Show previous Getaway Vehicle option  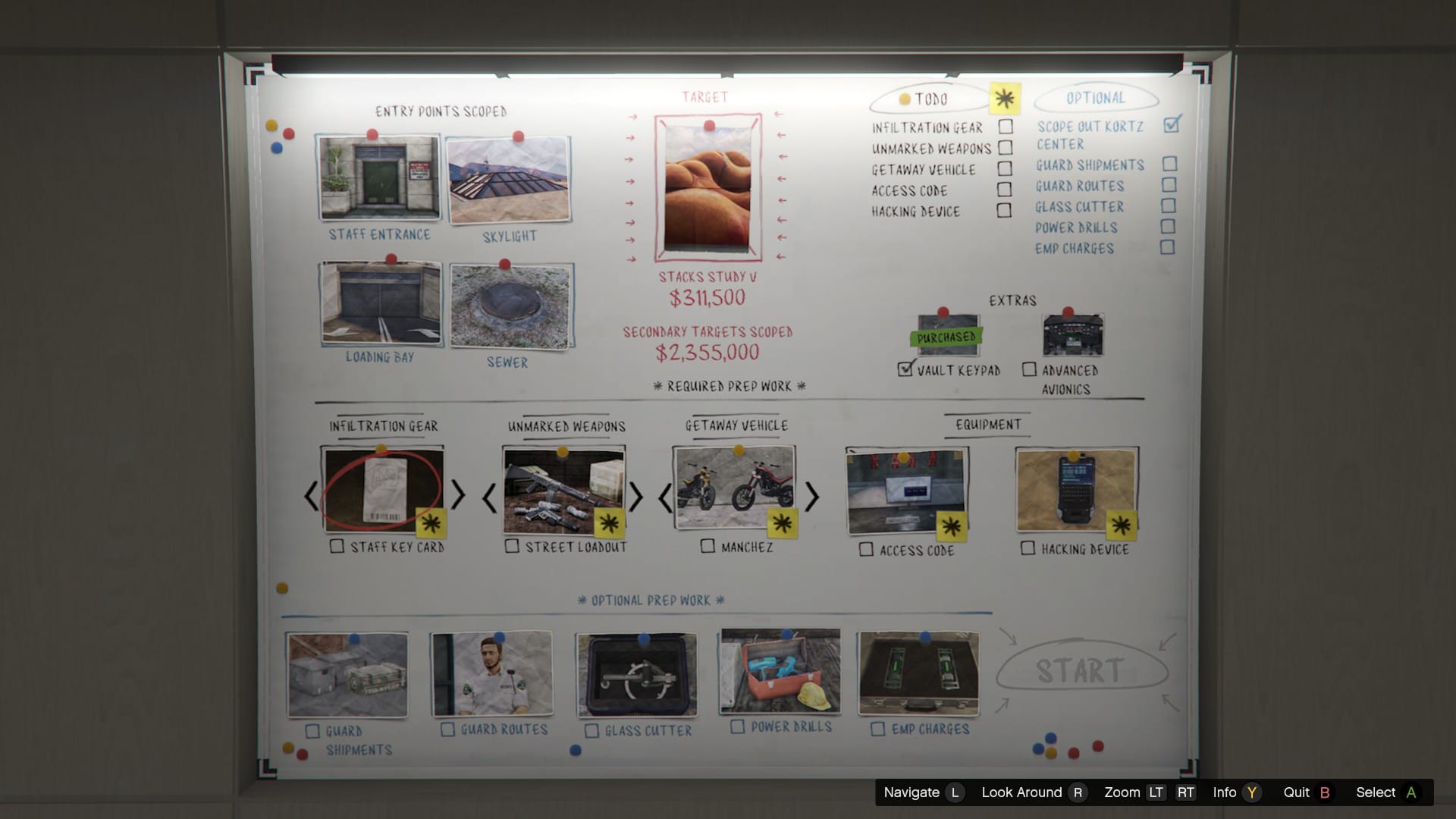(x=665, y=497)
